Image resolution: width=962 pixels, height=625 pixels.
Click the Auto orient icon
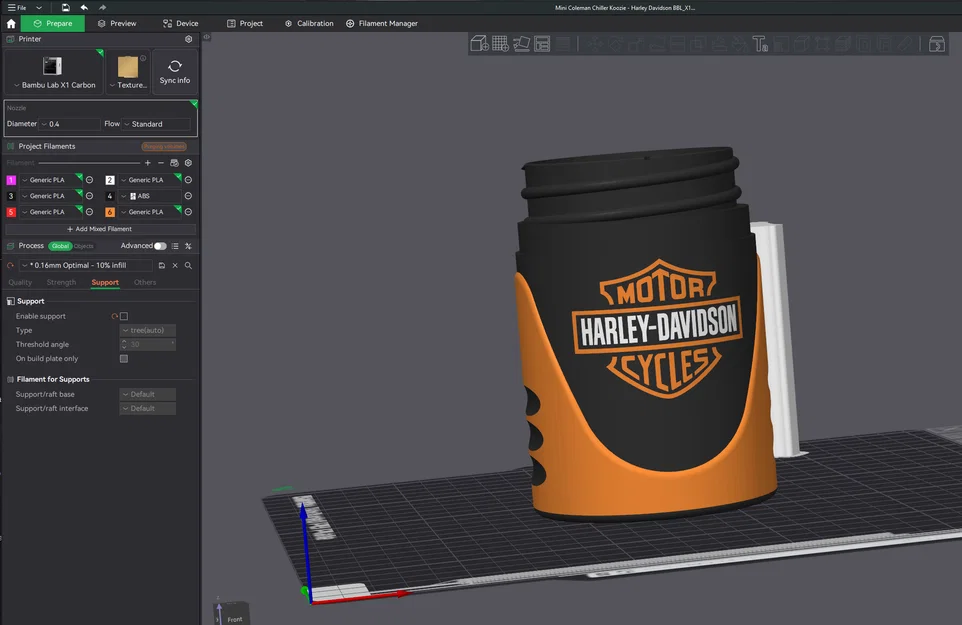click(x=521, y=44)
